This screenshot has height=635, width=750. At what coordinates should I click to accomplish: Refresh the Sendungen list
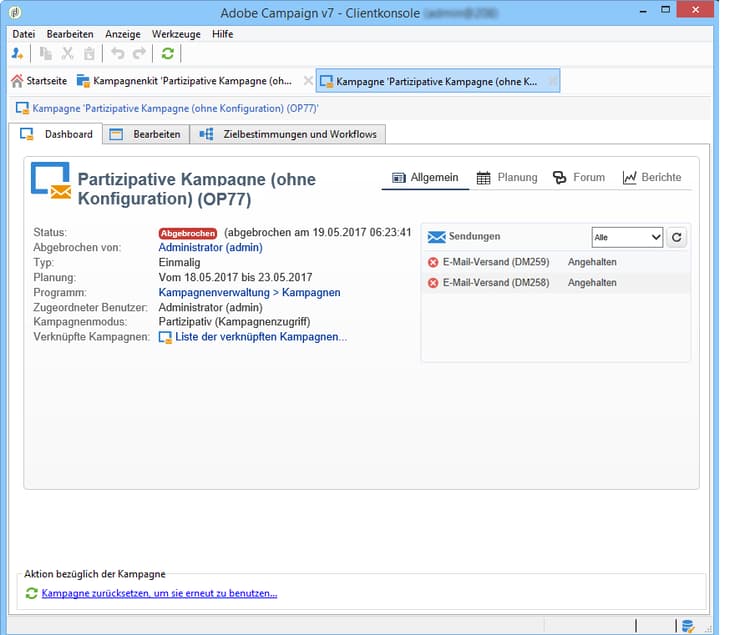(676, 237)
